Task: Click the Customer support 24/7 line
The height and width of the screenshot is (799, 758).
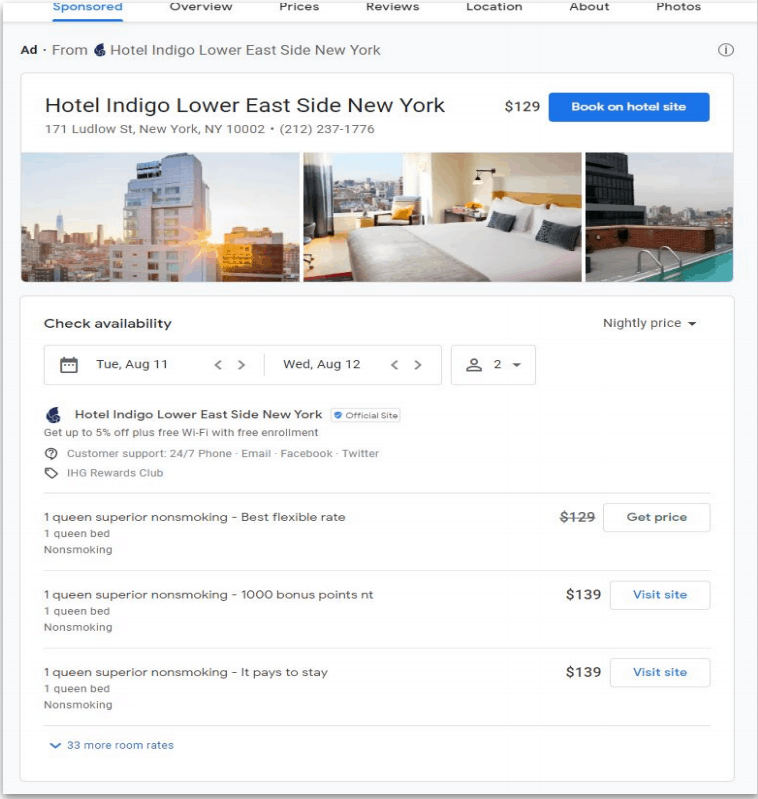Action: [223, 454]
